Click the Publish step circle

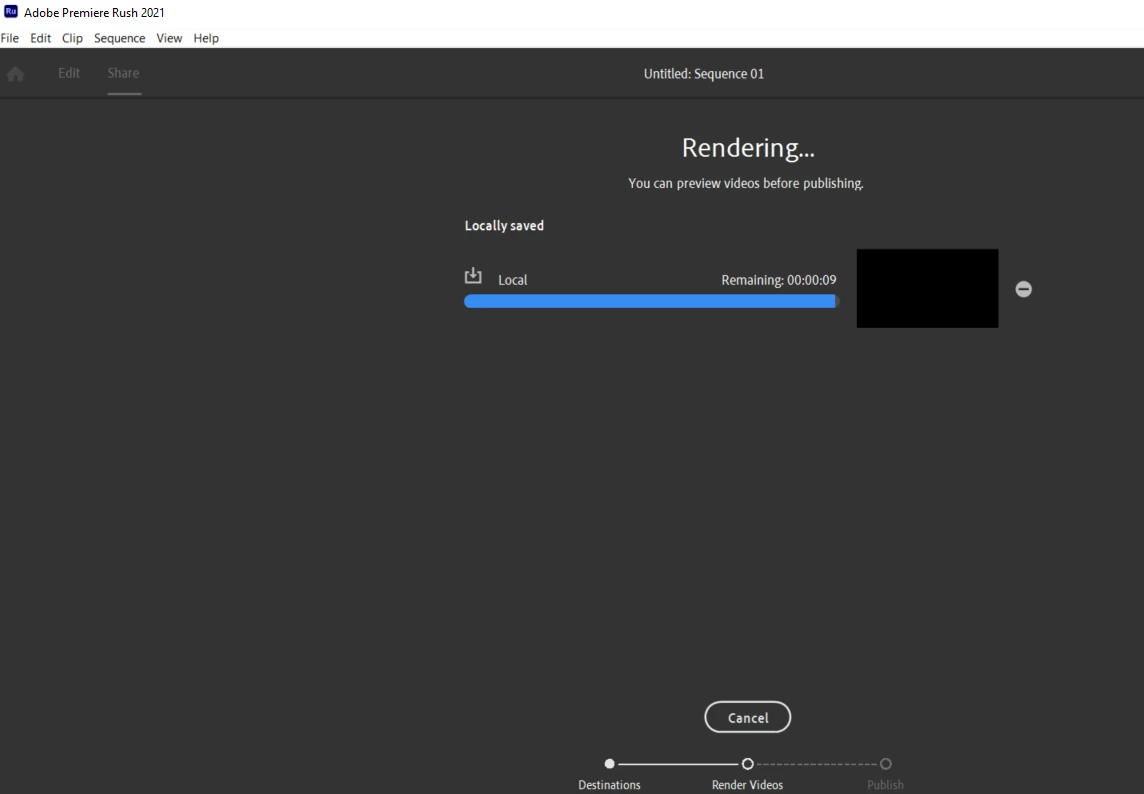(885, 763)
